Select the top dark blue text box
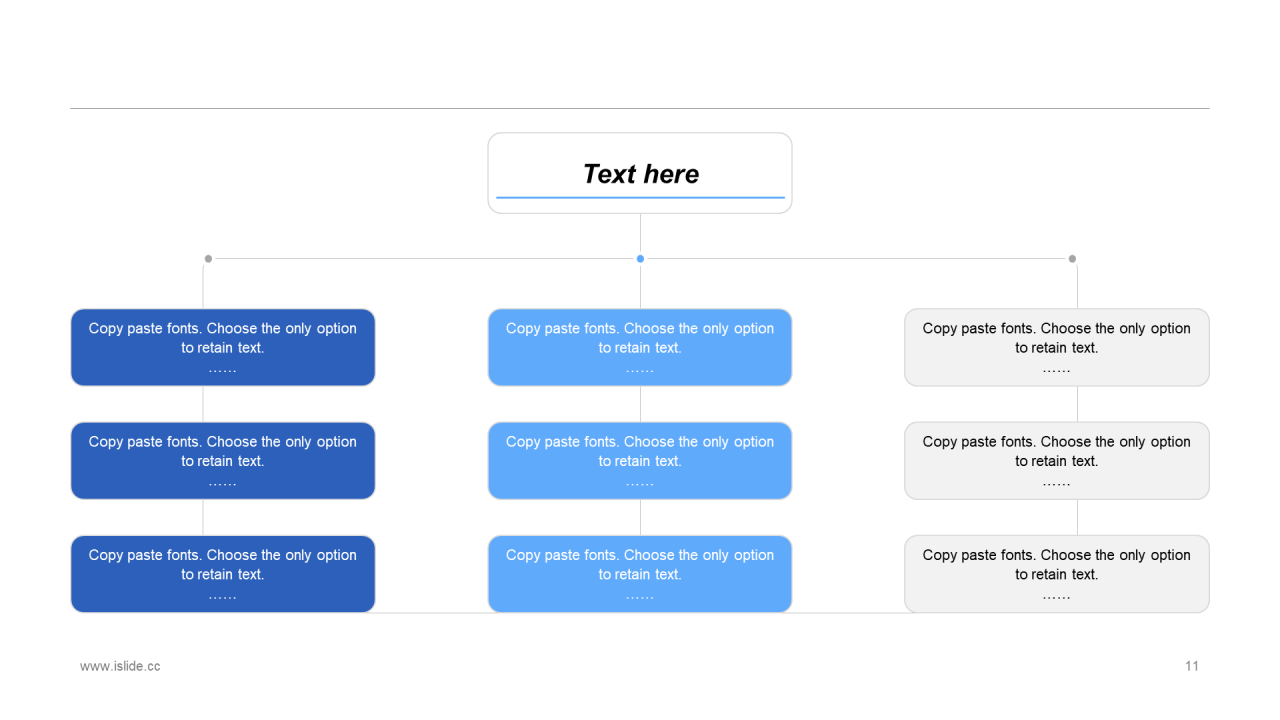Screen dimensions: 1280x720 (x=223, y=347)
